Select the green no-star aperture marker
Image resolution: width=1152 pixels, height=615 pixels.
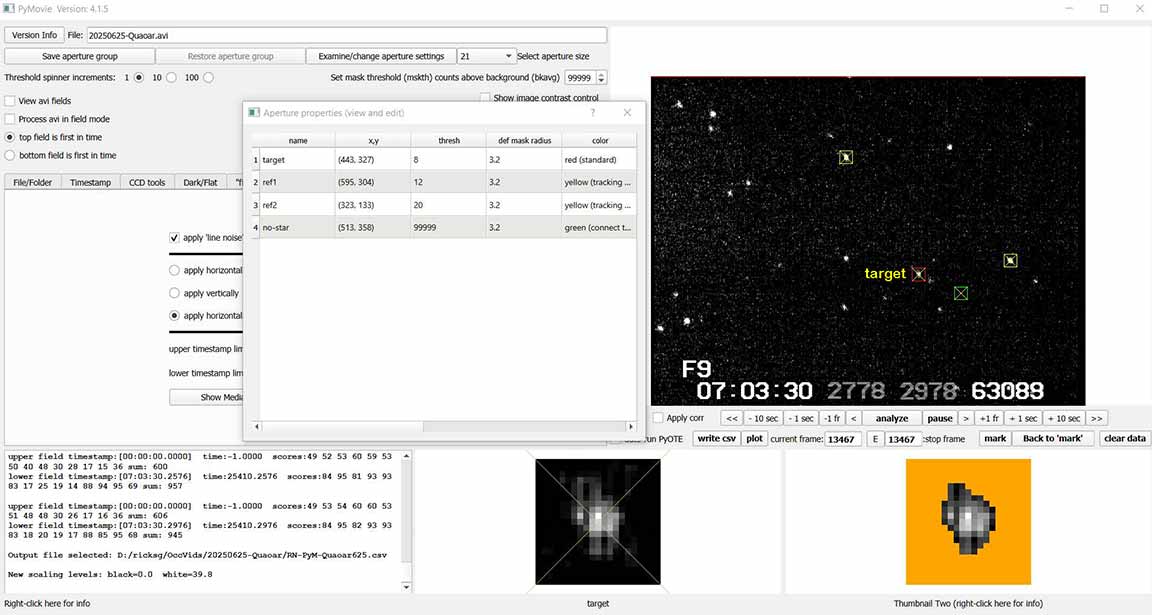pyautogui.click(x=961, y=293)
